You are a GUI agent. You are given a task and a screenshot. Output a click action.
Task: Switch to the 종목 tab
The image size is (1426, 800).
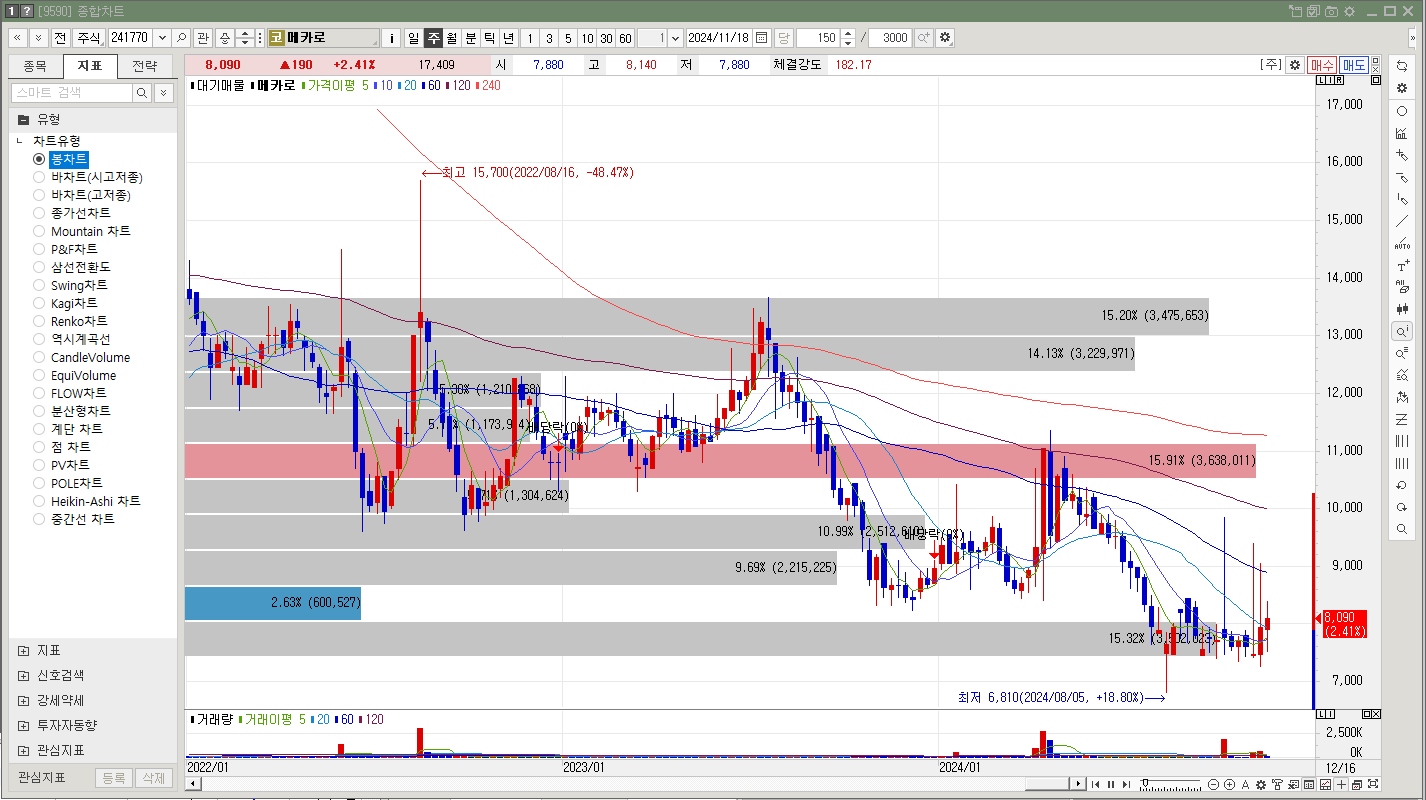(35, 66)
